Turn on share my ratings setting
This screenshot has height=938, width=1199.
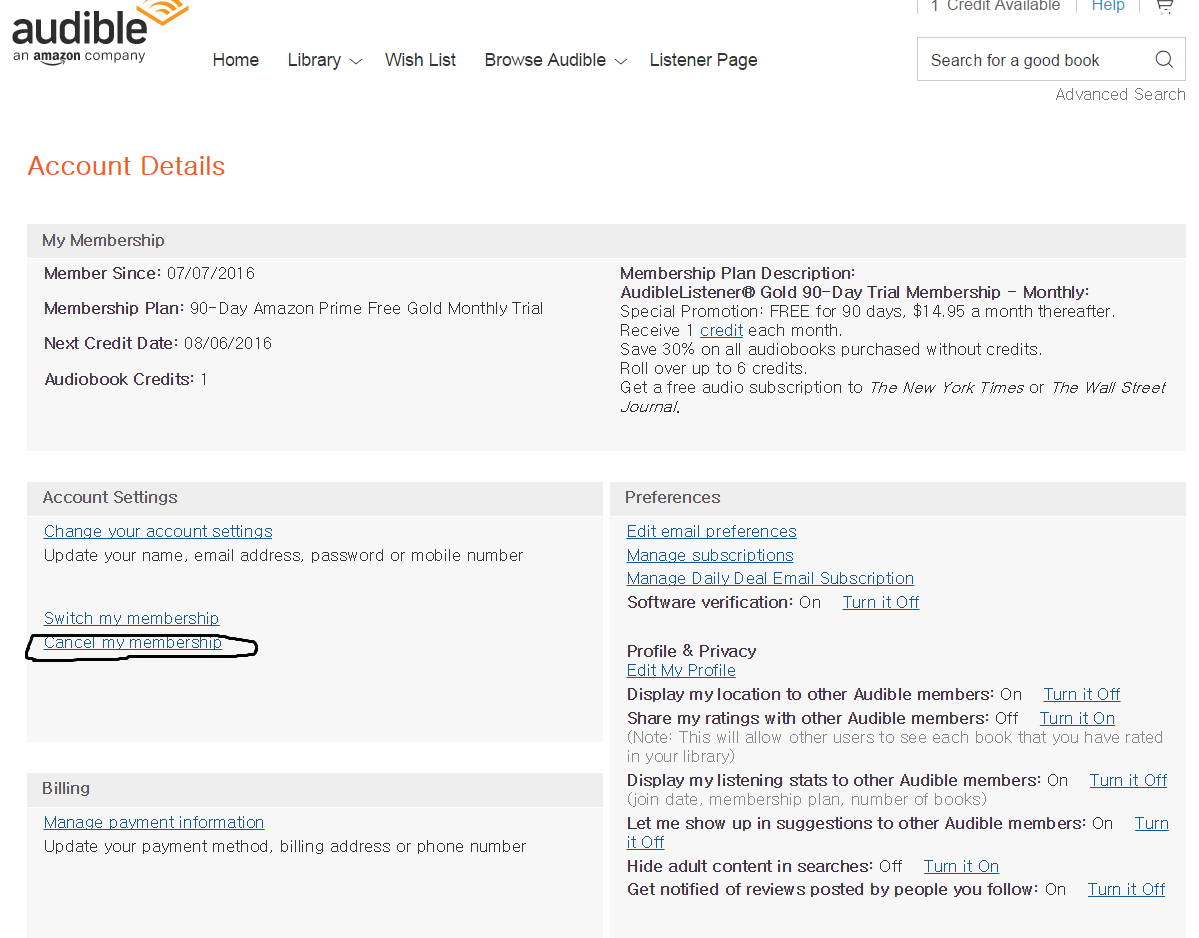tap(1076, 718)
